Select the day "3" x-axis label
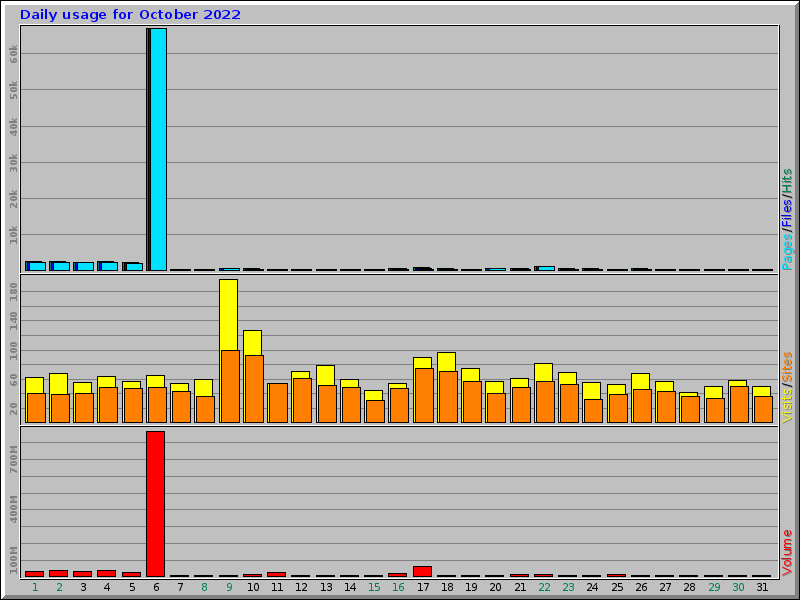Viewport: 800px width, 600px height. pos(84,587)
